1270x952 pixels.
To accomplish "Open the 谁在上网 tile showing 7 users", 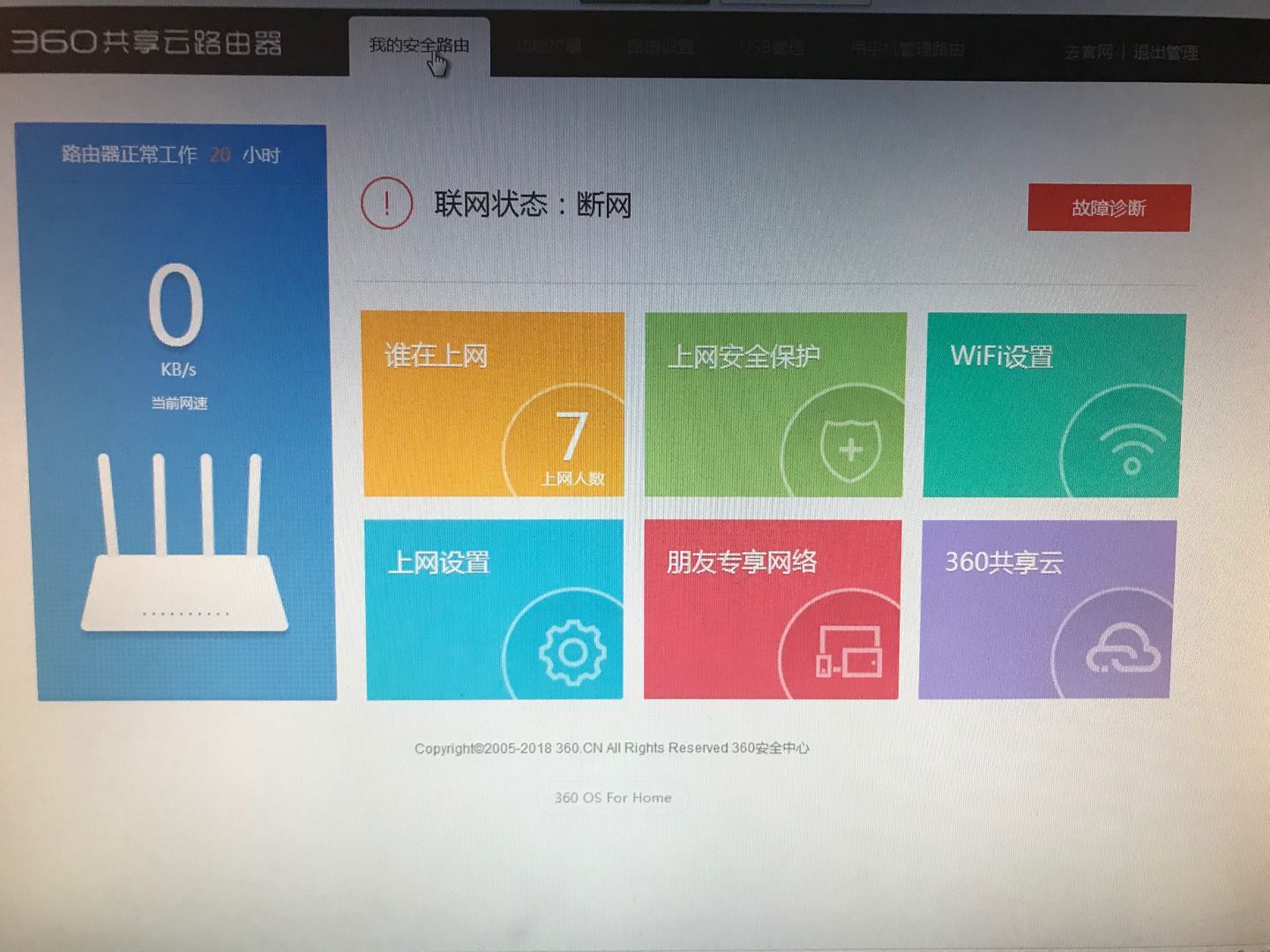I will point(493,405).
